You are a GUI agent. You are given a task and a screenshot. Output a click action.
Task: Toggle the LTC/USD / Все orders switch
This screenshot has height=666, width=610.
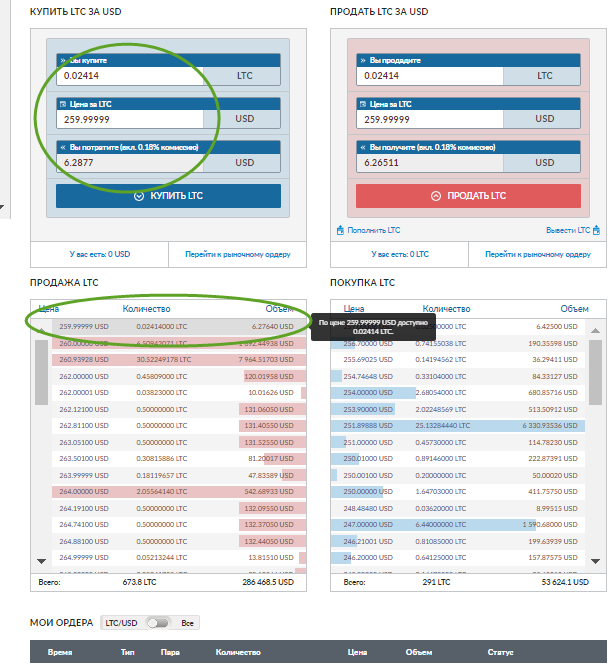click(159, 623)
